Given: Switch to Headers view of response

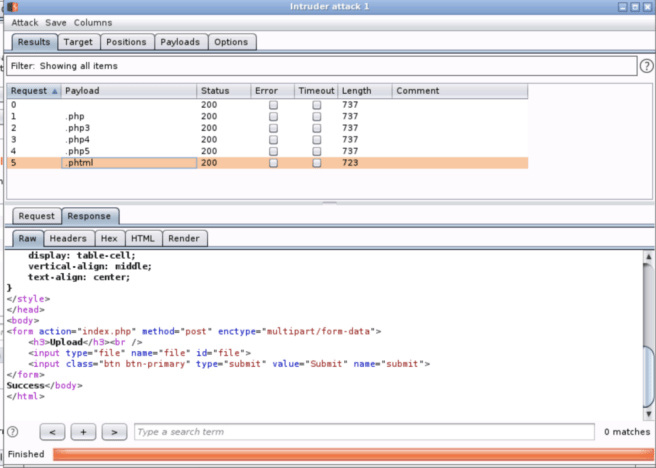Looking at the screenshot, I should point(68,238).
